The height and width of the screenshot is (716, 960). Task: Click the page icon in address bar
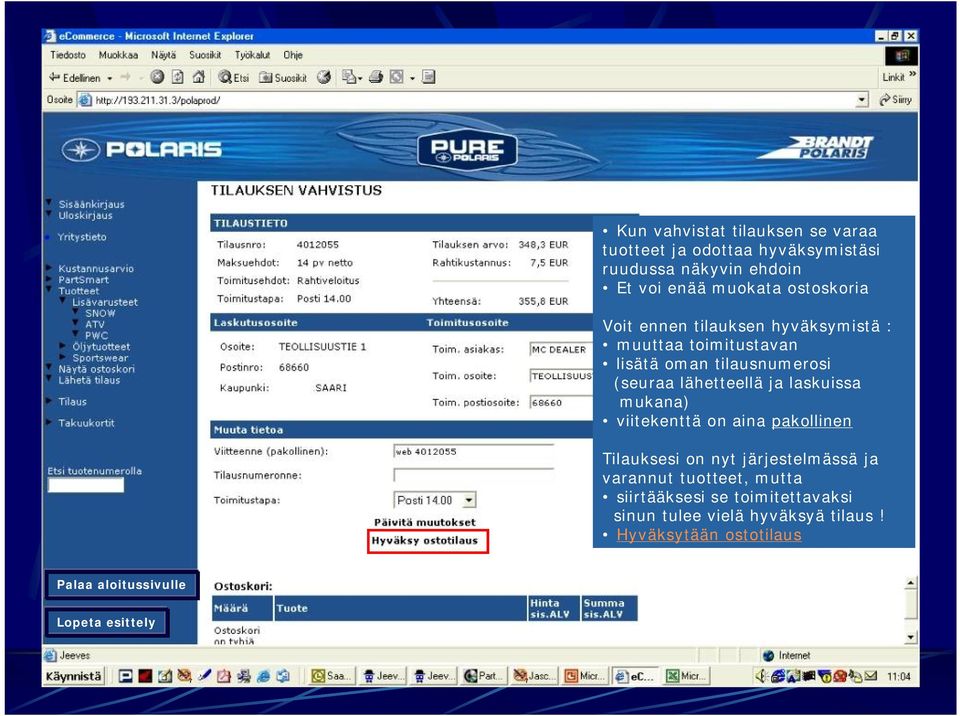[x=85, y=100]
